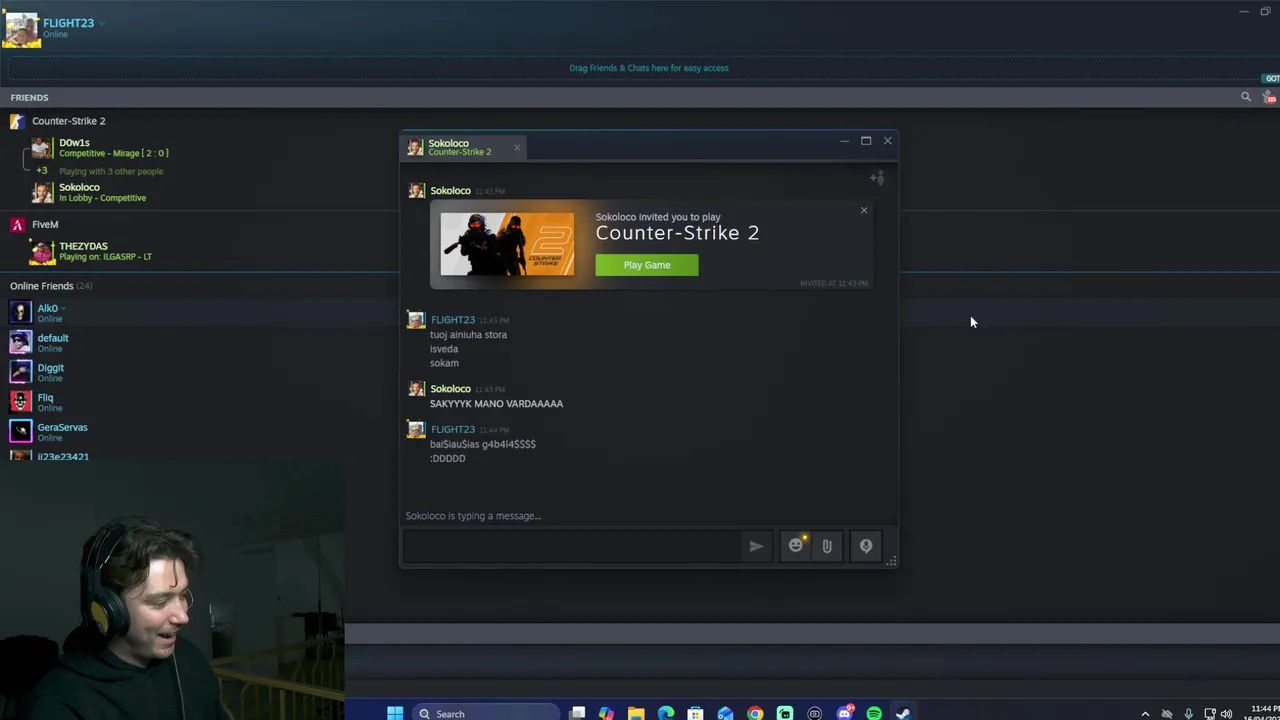
Task: Close the Sokoloco chat tab
Action: tap(517, 148)
